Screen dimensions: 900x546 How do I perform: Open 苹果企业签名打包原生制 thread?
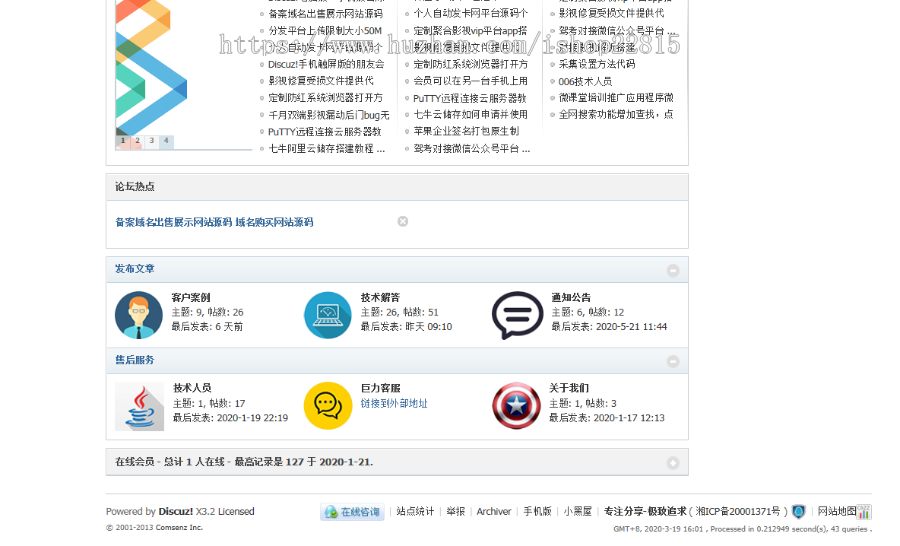pyautogui.click(x=466, y=131)
